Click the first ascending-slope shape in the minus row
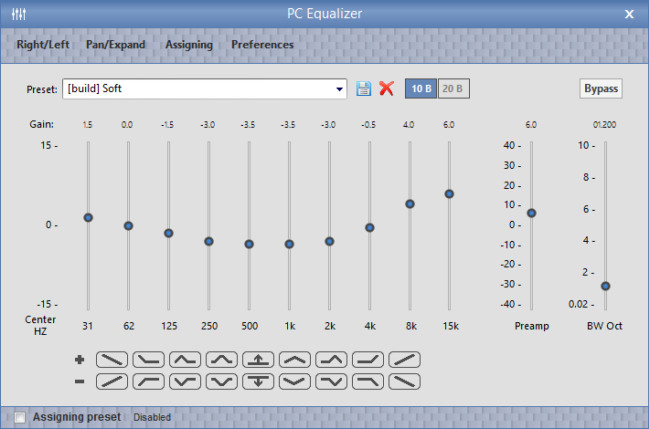Screen dimensions: 649x429 [x=112, y=380]
